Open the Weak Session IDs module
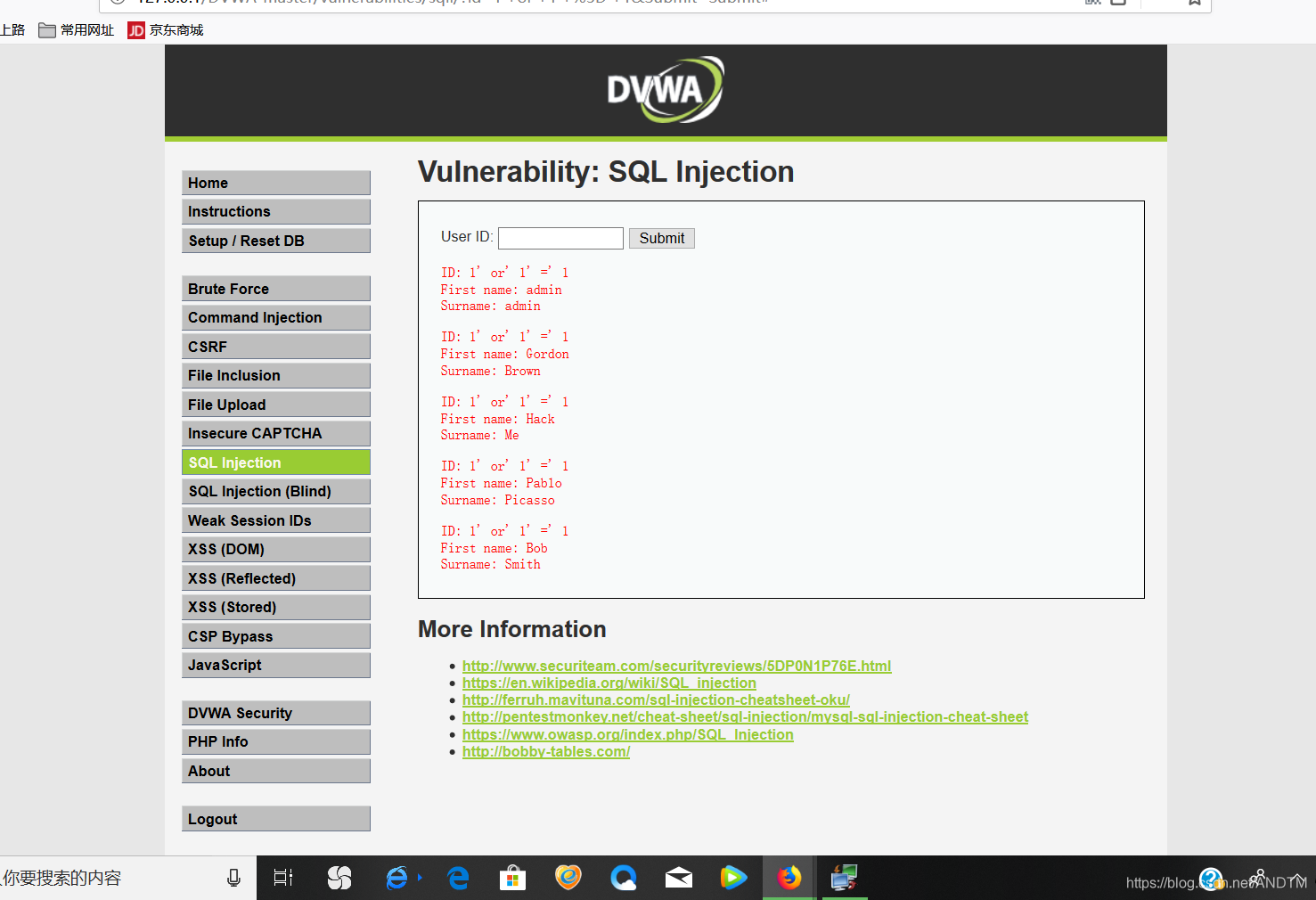1316x900 pixels. (x=276, y=520)
